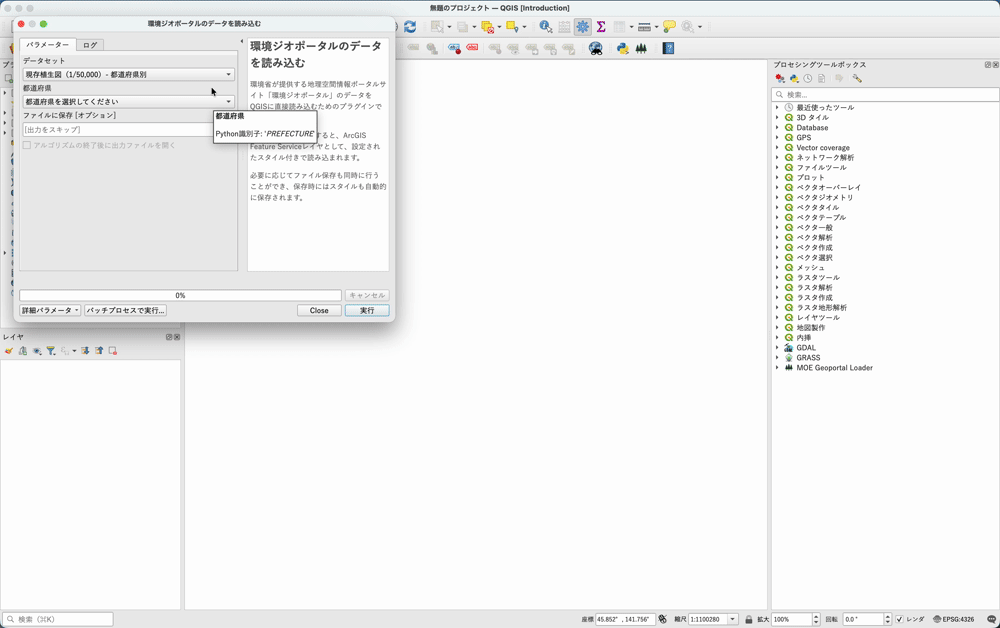Toggle the open output file after algorithm checkbox
The height and width of the screenshot is (628, 1000).
(x=24, y=143)
